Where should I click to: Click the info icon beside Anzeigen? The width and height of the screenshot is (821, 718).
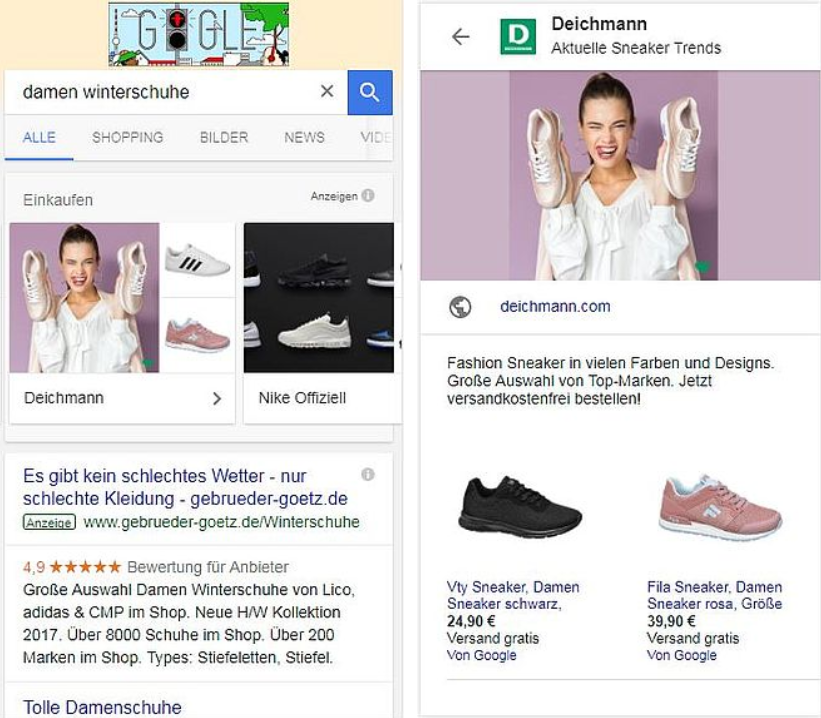tap(368, 195)
